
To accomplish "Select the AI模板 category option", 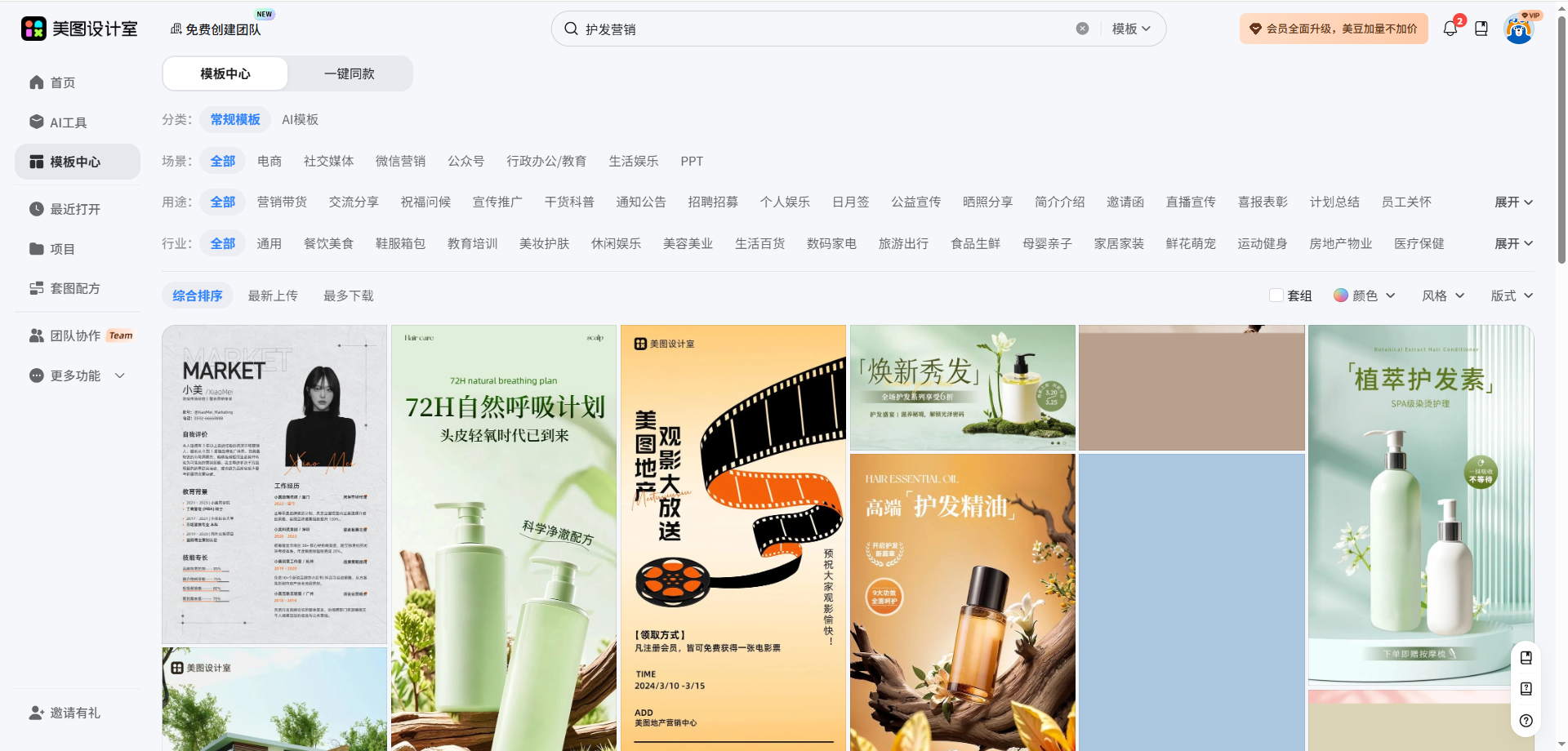I will click(300, 120).
